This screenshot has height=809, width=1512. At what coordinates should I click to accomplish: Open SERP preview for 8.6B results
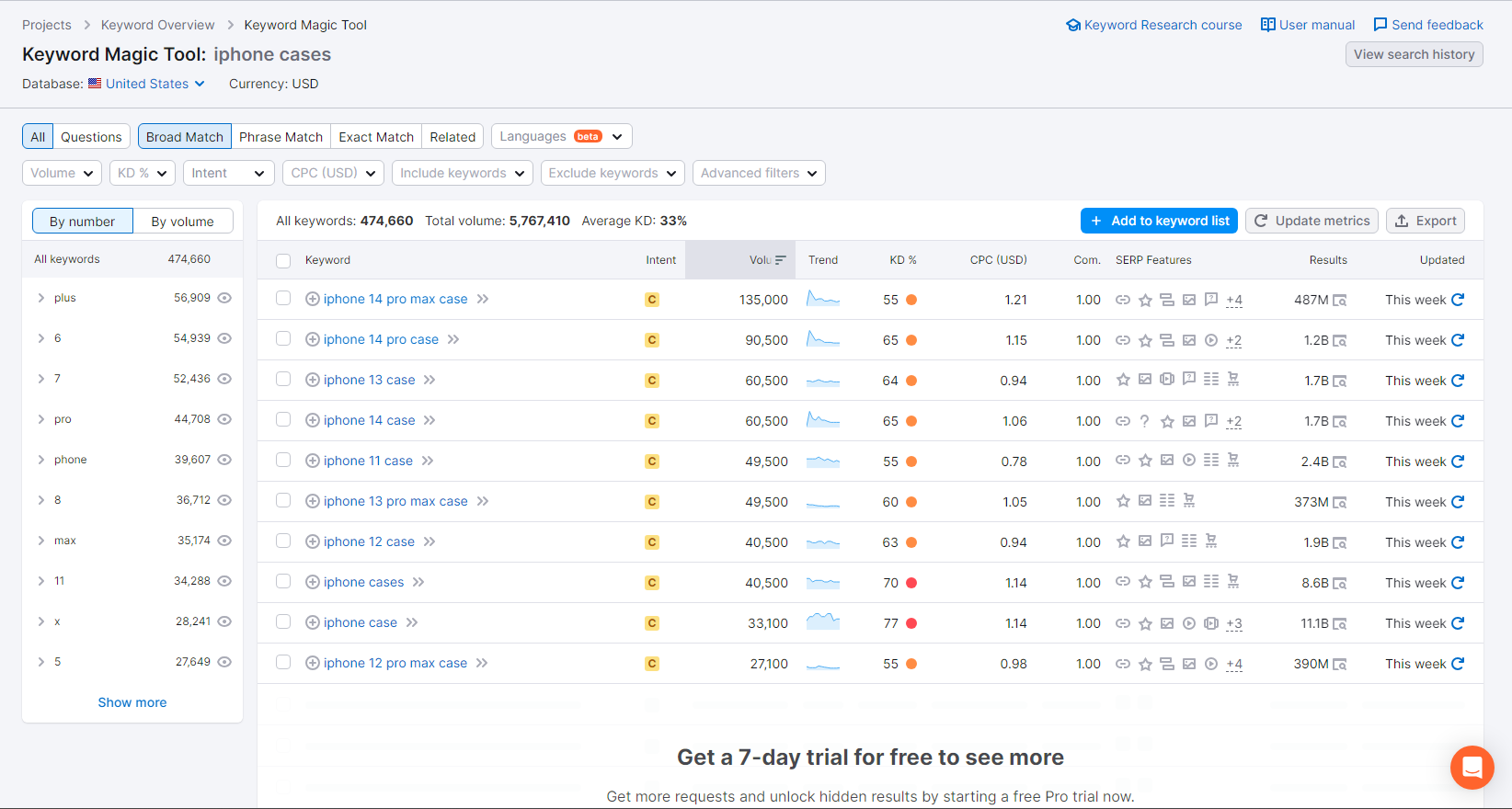(1340, 583)
